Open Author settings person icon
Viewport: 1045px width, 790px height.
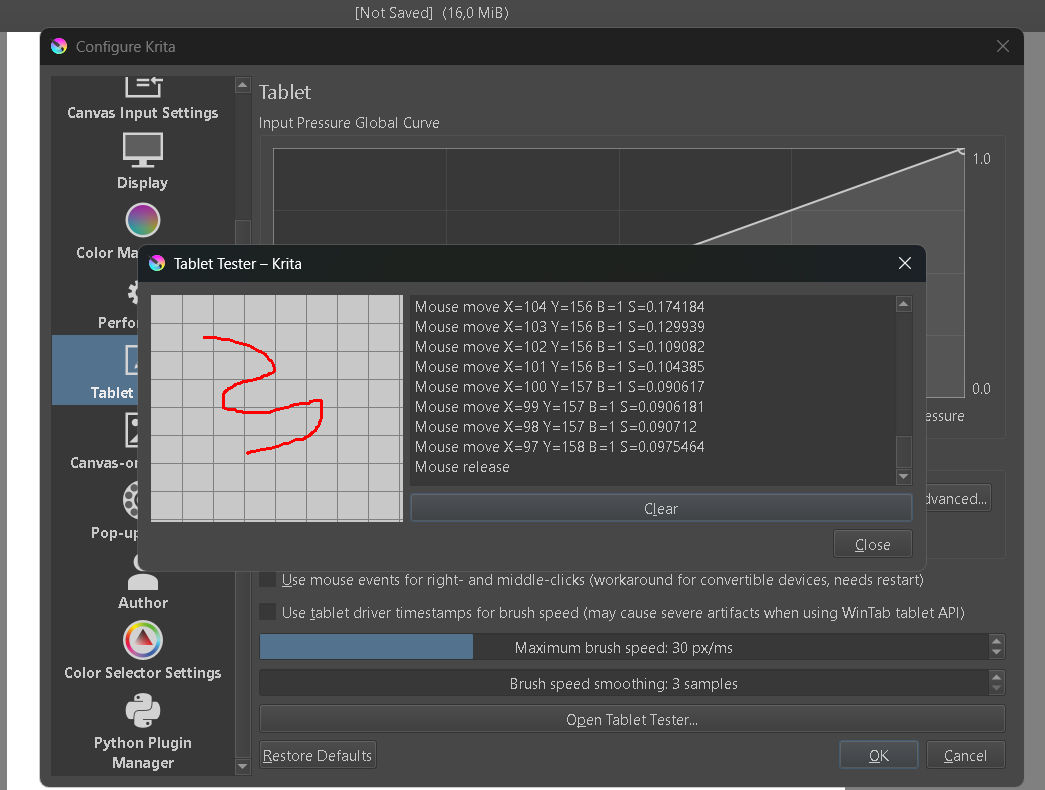pyautogui.click(x=143, y=573)
